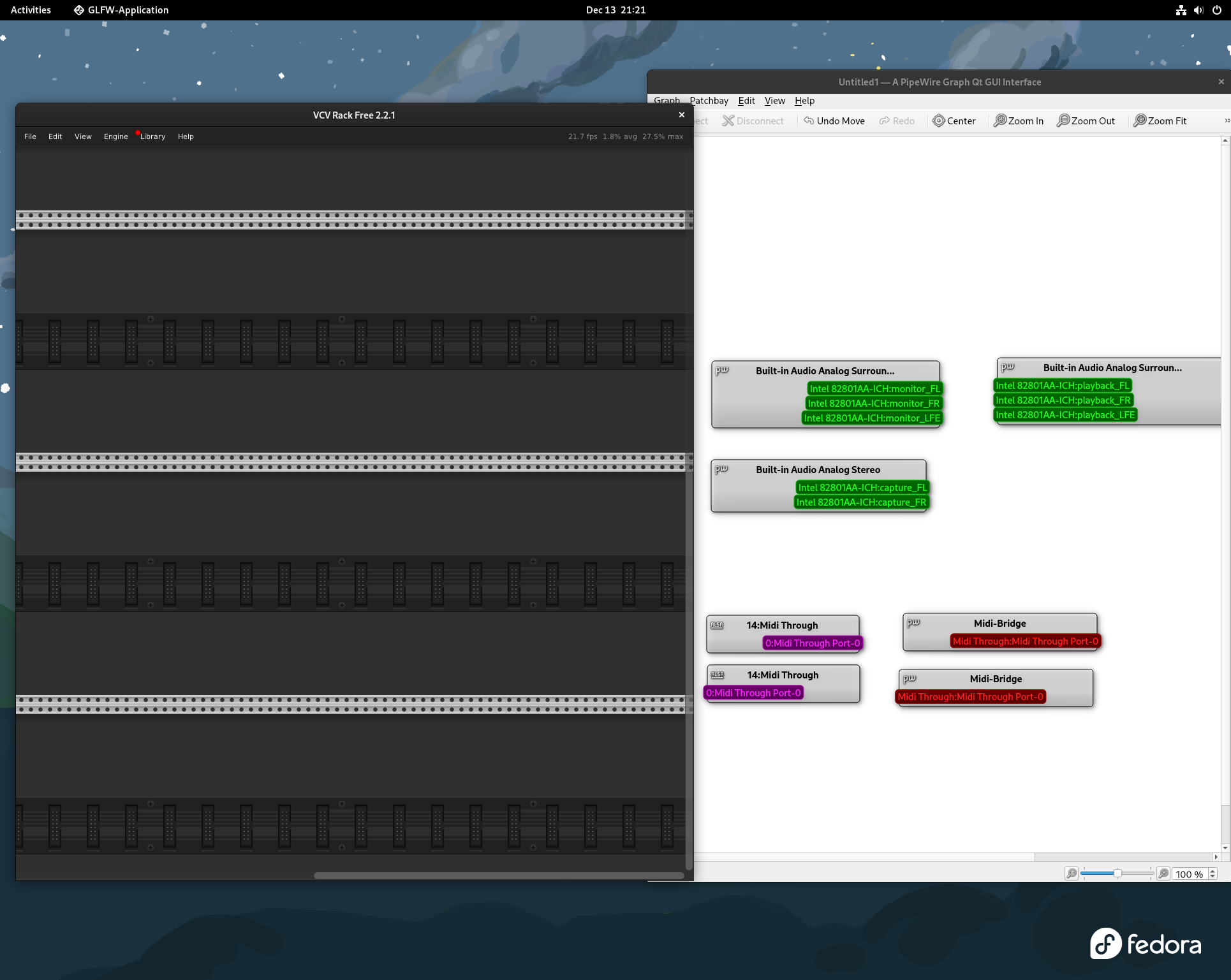This screenshot has height=980, width=1231.
Task: Click the network icon in the top bar
Action: [x=1181, y=10]
